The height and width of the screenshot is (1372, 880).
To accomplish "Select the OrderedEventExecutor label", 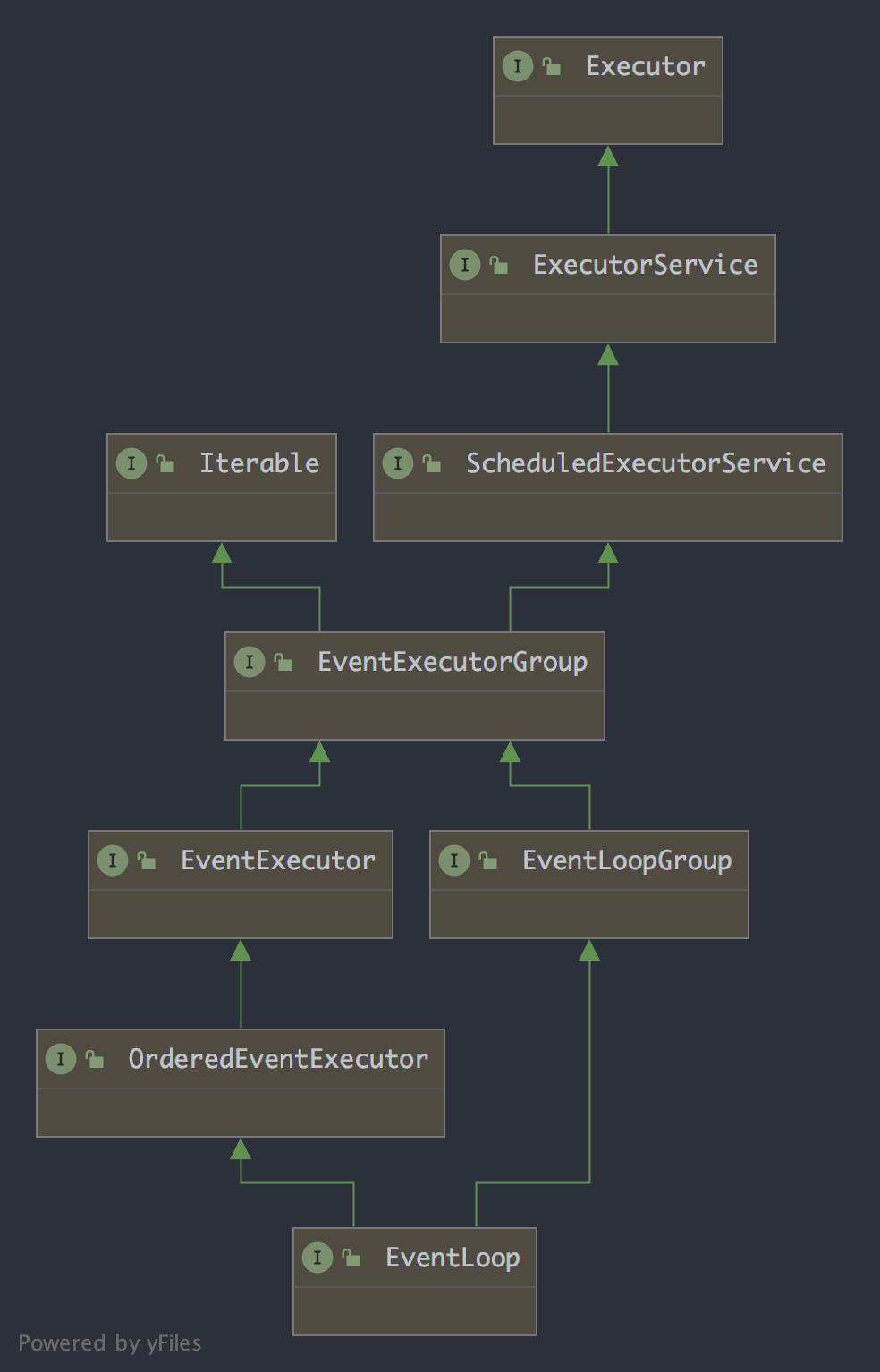I will (x=278, y=1059).
